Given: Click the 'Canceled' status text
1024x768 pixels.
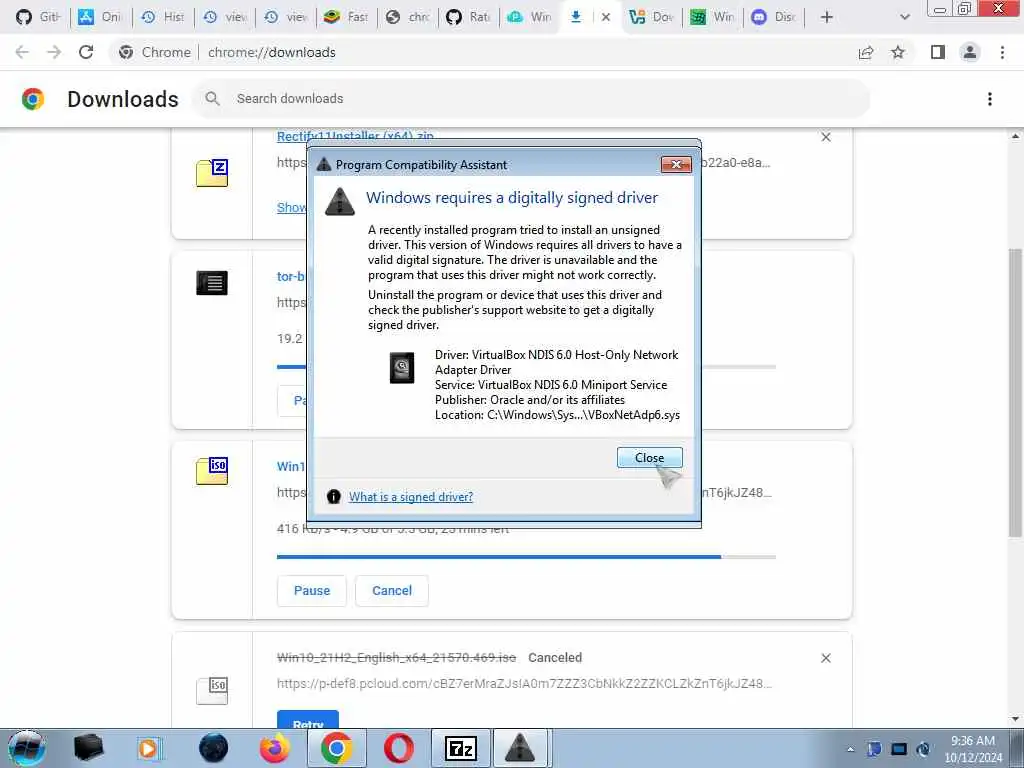Looking at the screenshot, I should (x=554, y=658).
